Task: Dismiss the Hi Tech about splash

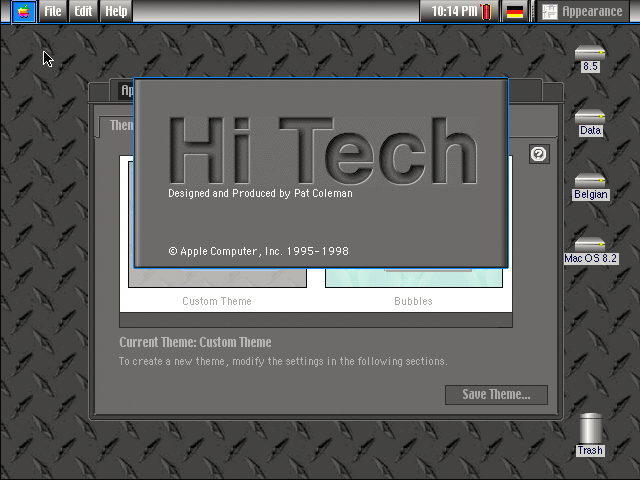Action: 321,173
